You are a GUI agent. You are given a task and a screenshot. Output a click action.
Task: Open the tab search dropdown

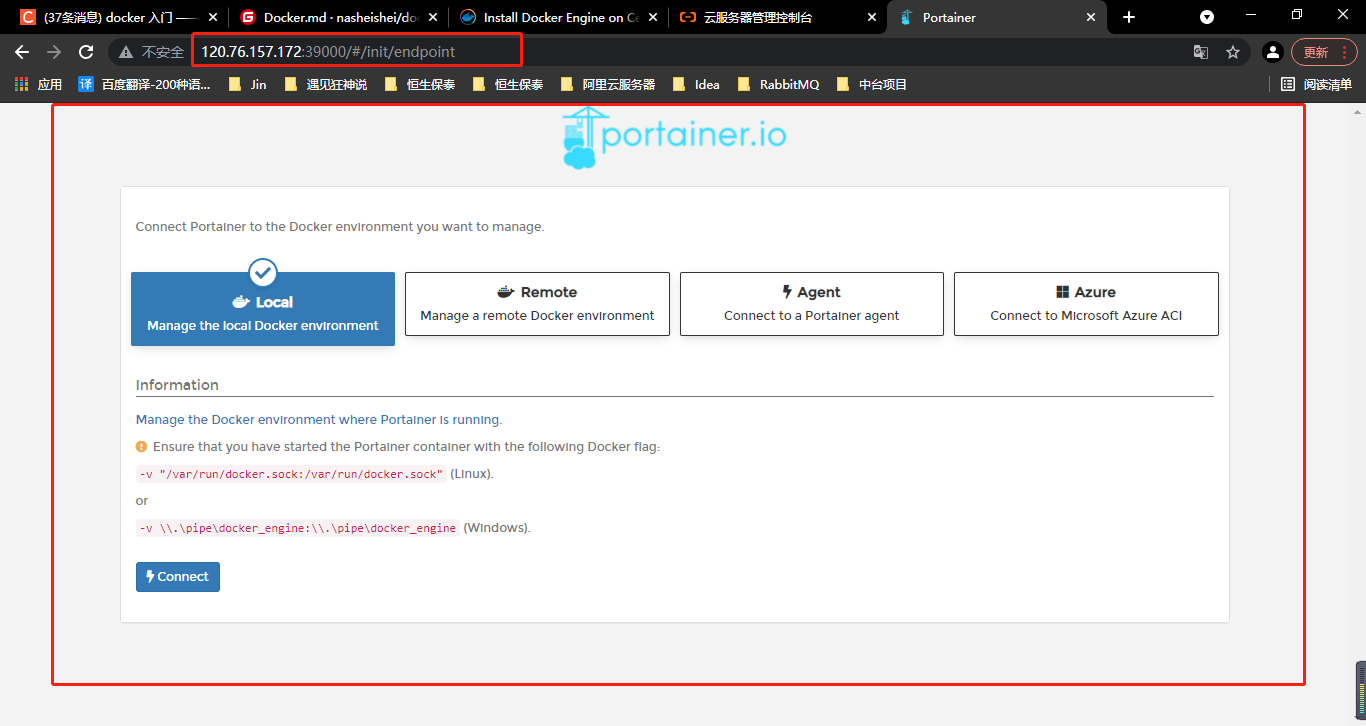(1207, 17)
